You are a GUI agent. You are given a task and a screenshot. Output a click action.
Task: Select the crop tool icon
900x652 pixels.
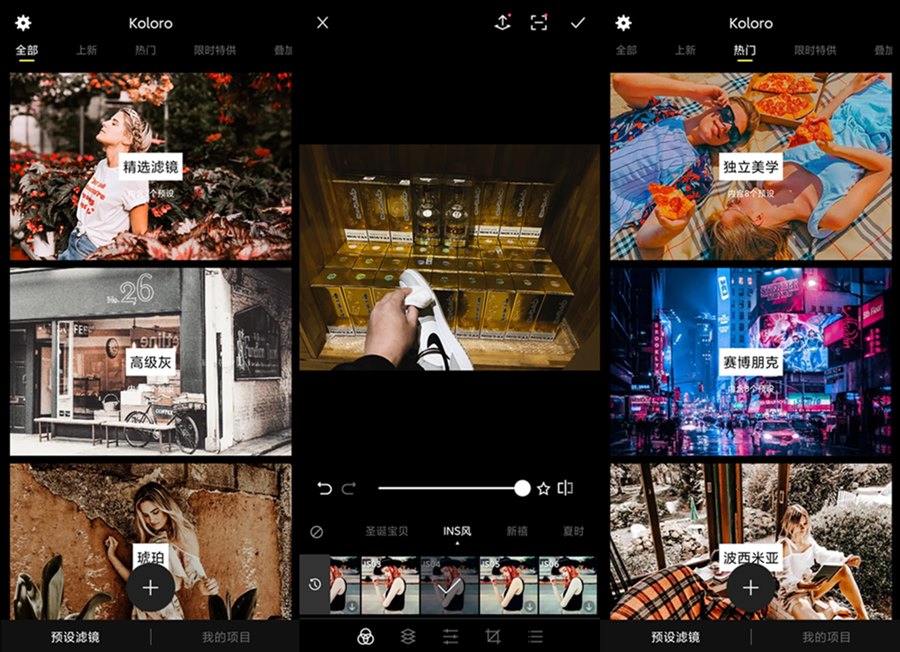[492, 635]
